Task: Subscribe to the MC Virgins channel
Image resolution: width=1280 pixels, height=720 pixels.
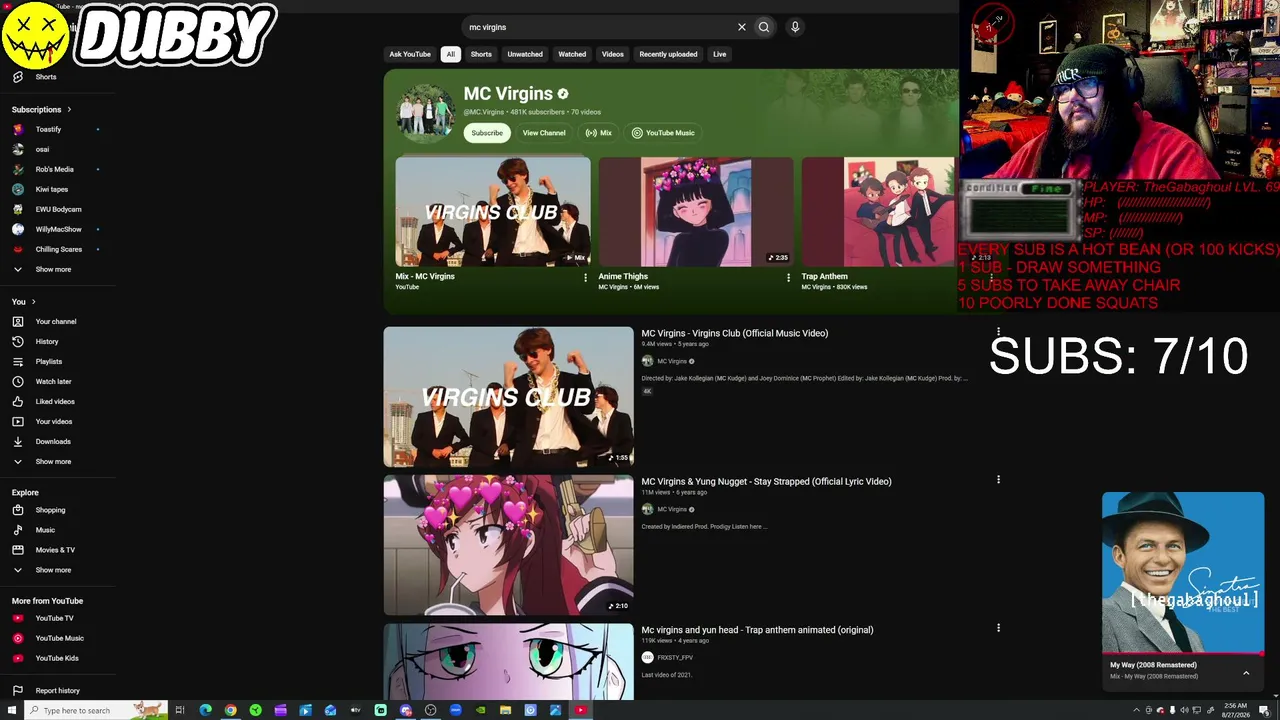Action: (x=487, y=133)
